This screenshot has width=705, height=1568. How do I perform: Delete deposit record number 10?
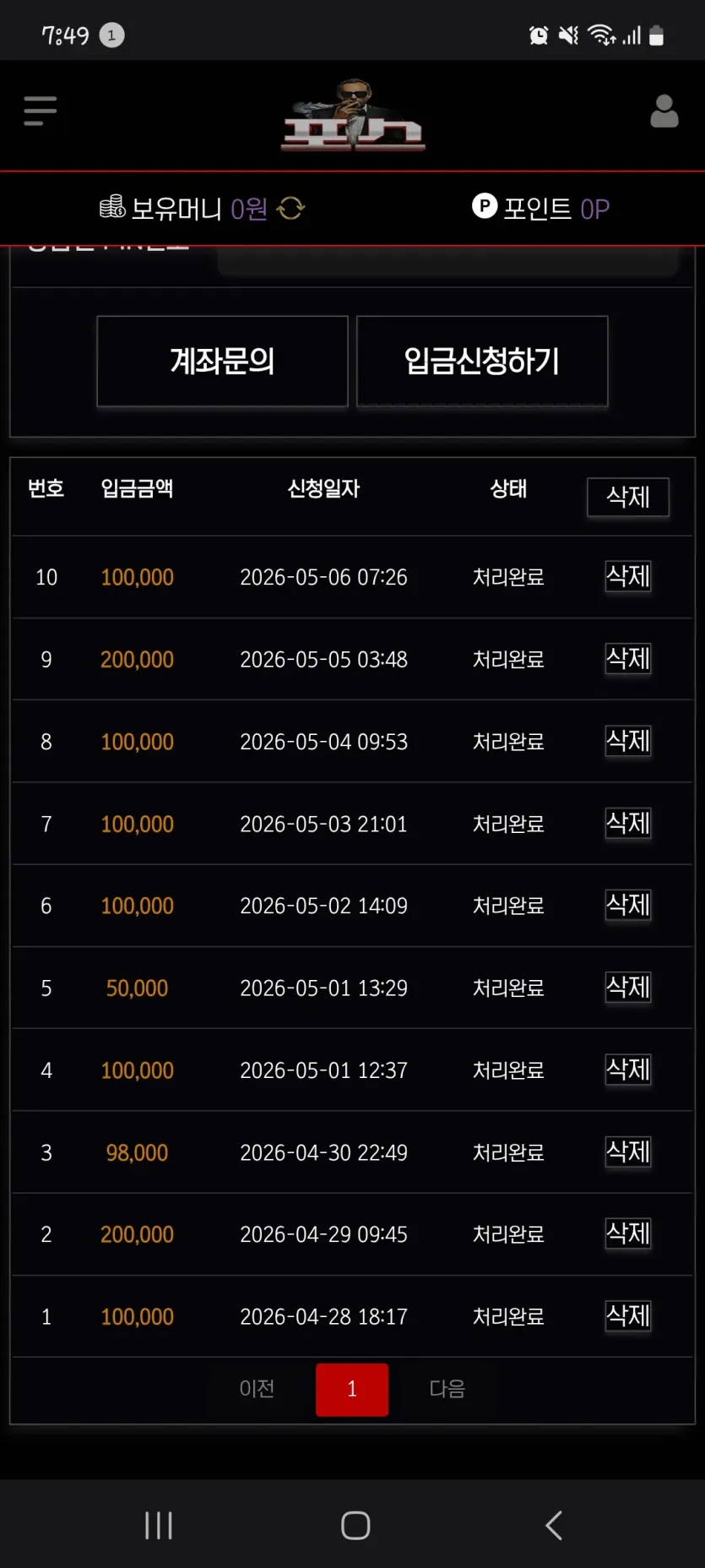click(628, 576)
